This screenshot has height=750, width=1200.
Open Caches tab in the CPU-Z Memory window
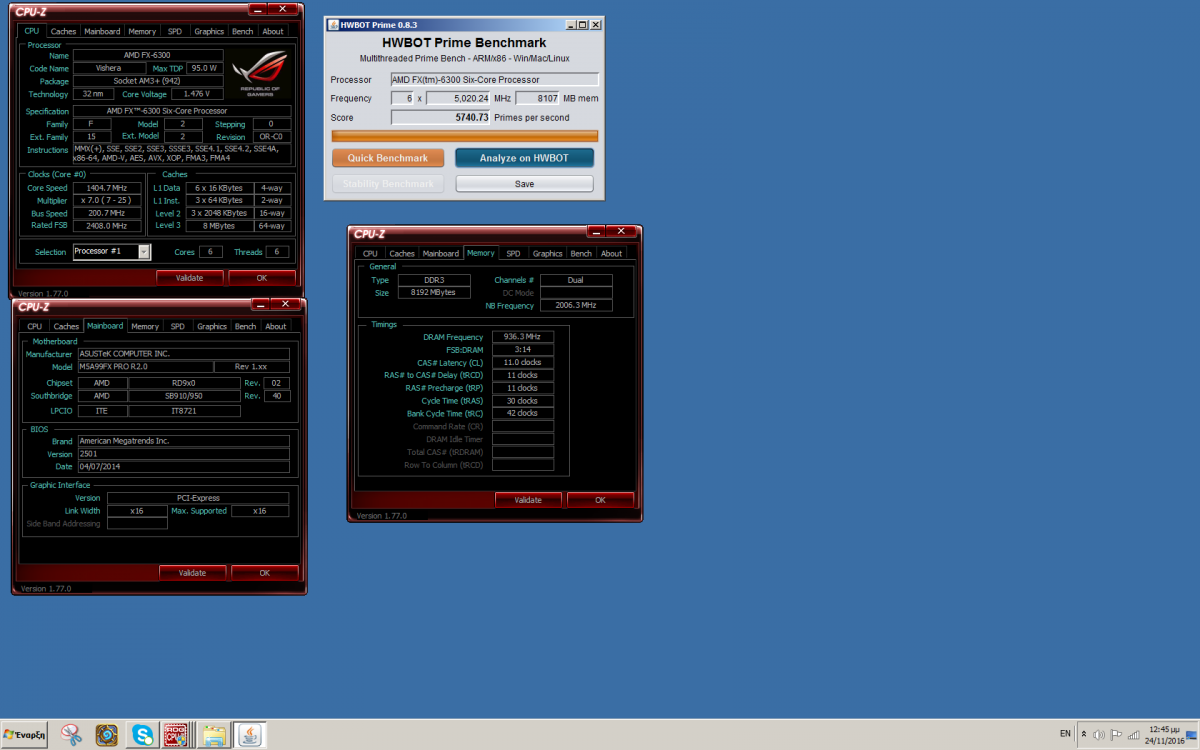(402, 253)
